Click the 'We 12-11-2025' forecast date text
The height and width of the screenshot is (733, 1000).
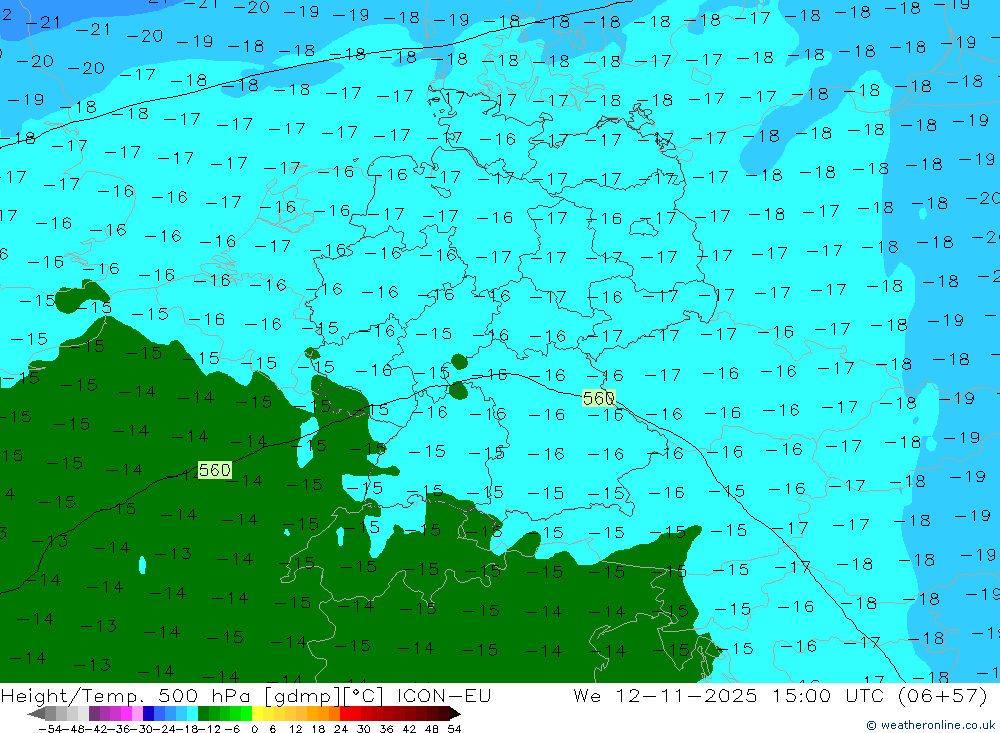point(665,695)
